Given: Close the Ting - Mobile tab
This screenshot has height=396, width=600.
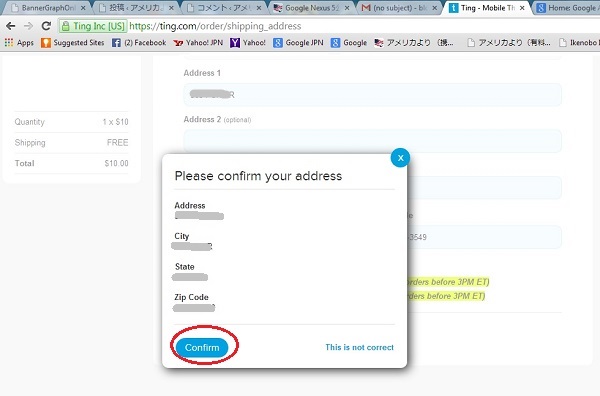Looking at the screenshot, I should tap(522, 8).
